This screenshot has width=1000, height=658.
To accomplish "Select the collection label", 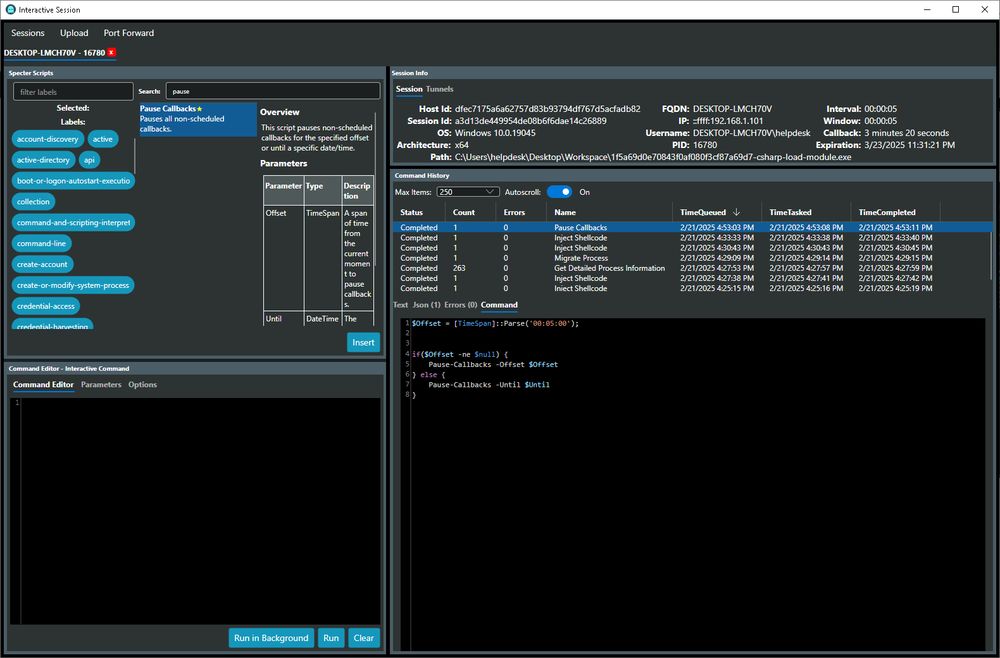I will [x=33, y=201].
